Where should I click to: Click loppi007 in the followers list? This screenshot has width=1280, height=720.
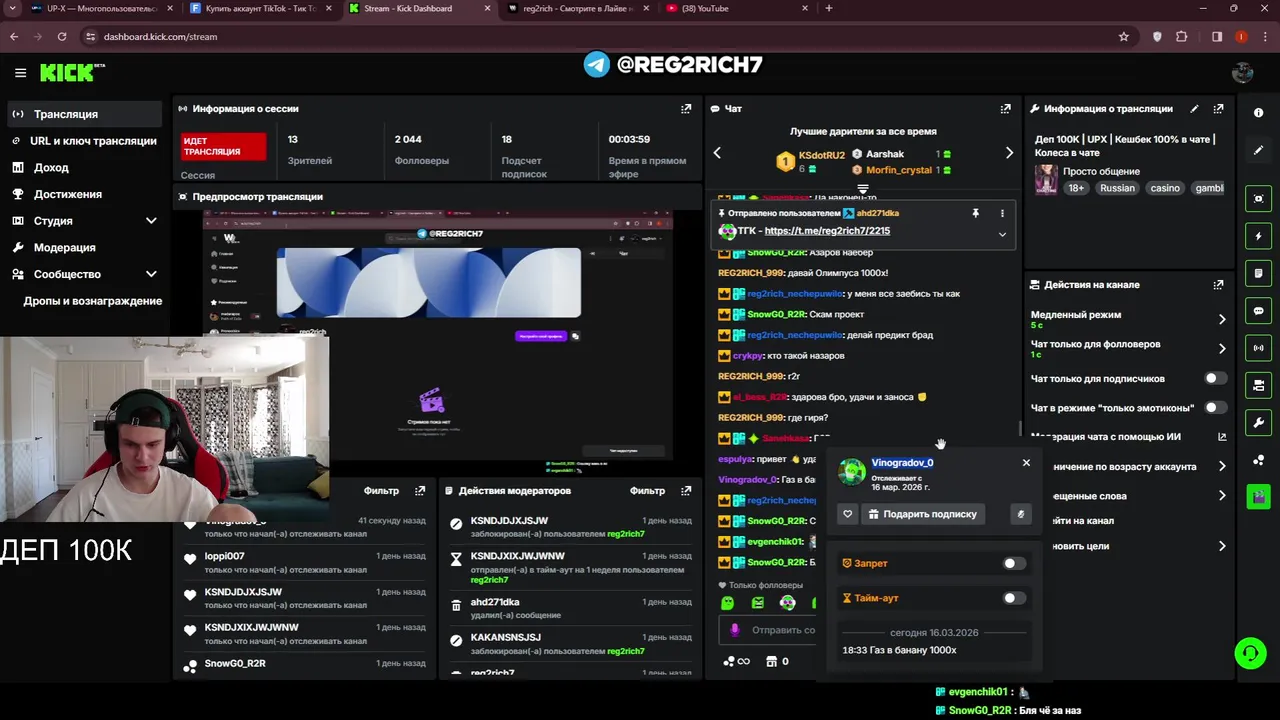[225, 556]
